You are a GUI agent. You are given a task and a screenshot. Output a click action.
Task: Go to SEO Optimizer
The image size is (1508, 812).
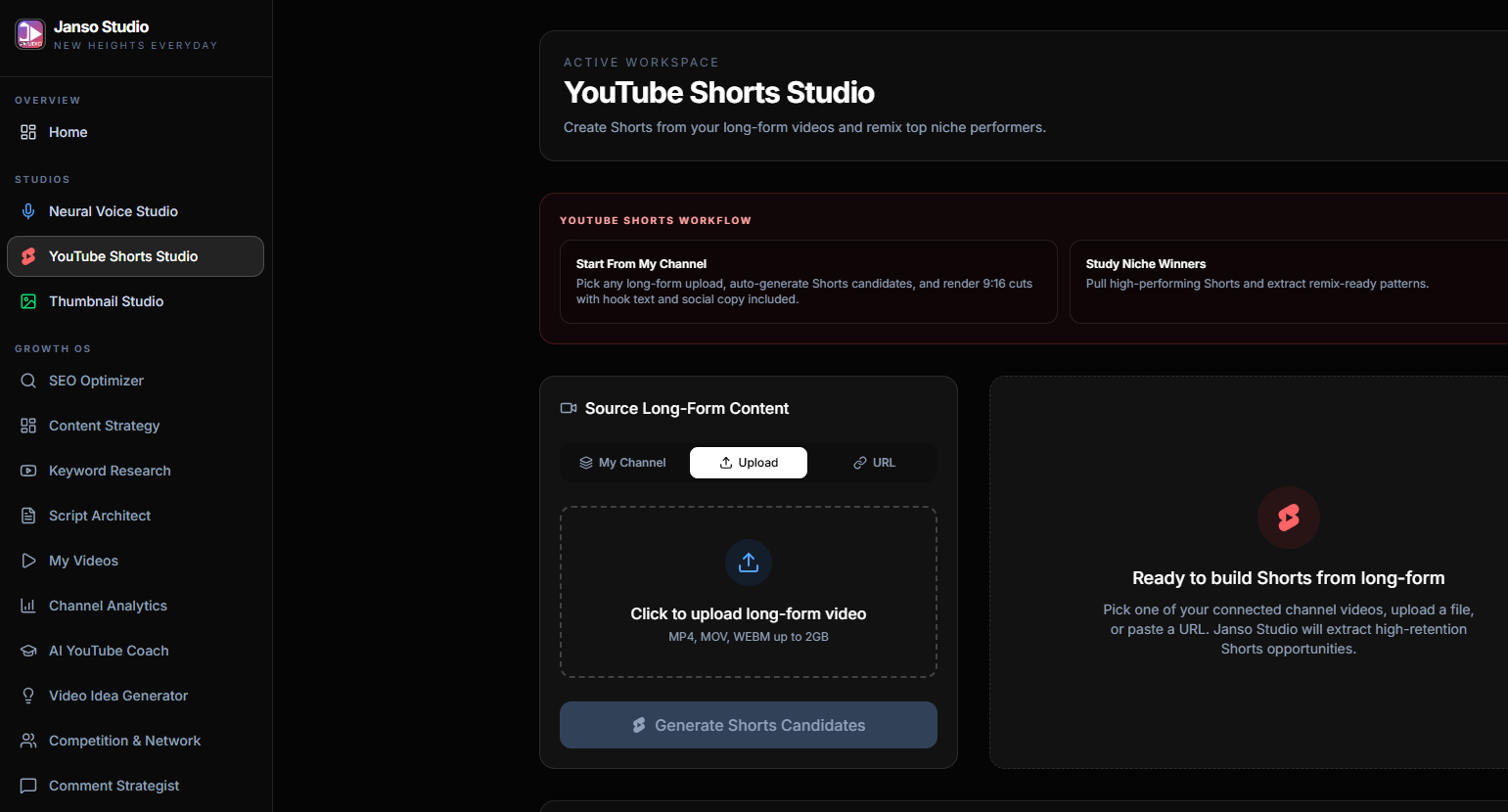pyautogui.click(x=135, y=381)
